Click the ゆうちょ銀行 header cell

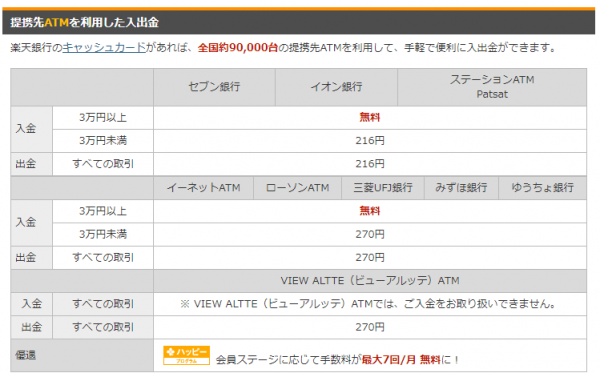543,188
